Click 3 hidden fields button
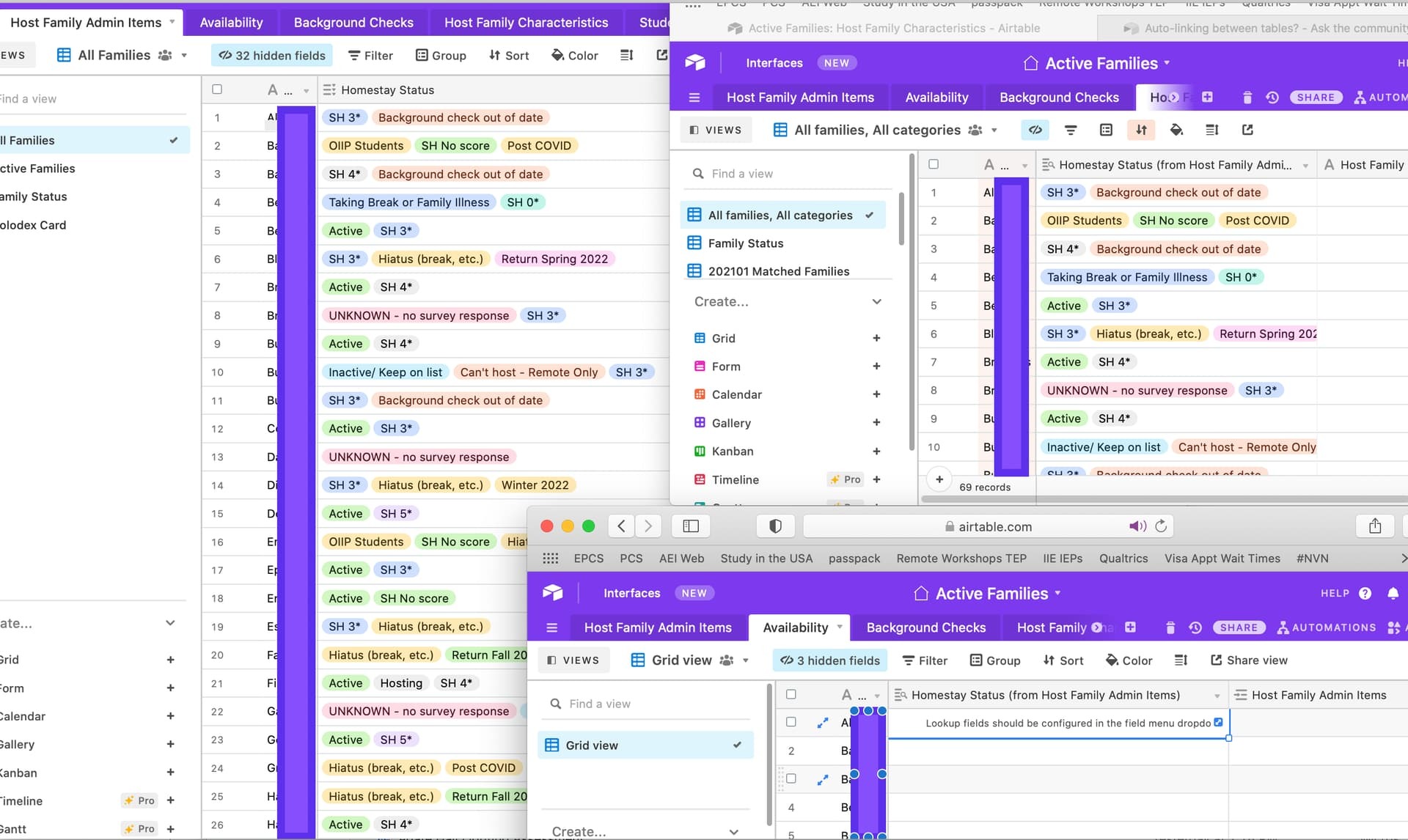The width and height of the screenshot is (1408, 840). (x=830, y=660)
